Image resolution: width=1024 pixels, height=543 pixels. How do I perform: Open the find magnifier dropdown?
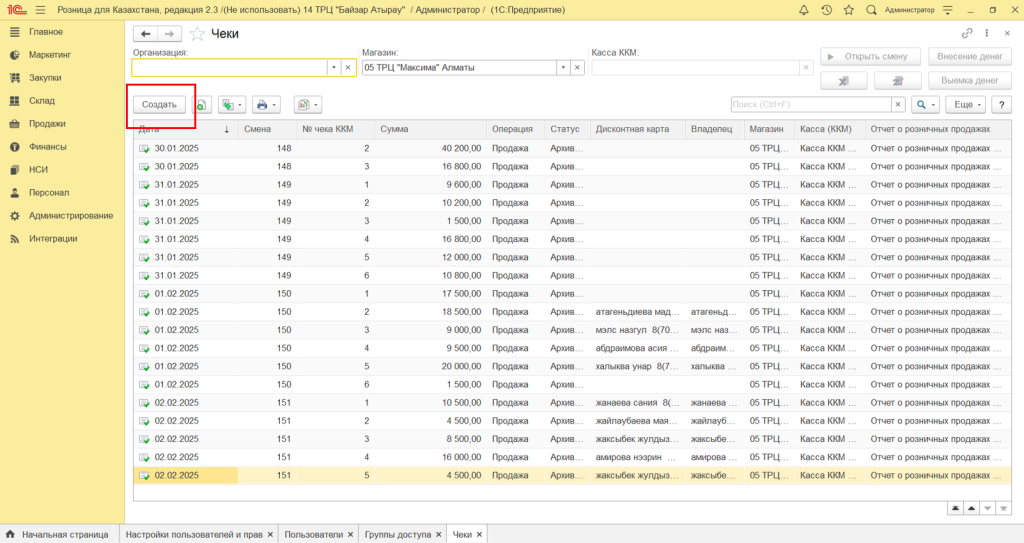coord(925,105)
